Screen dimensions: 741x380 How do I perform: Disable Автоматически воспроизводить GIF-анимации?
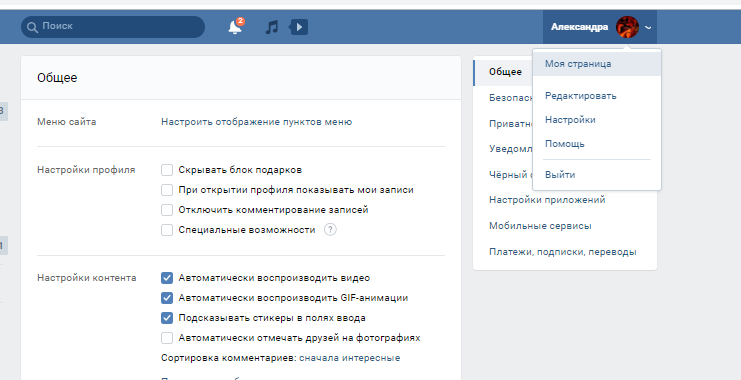(x=167, y=298)
